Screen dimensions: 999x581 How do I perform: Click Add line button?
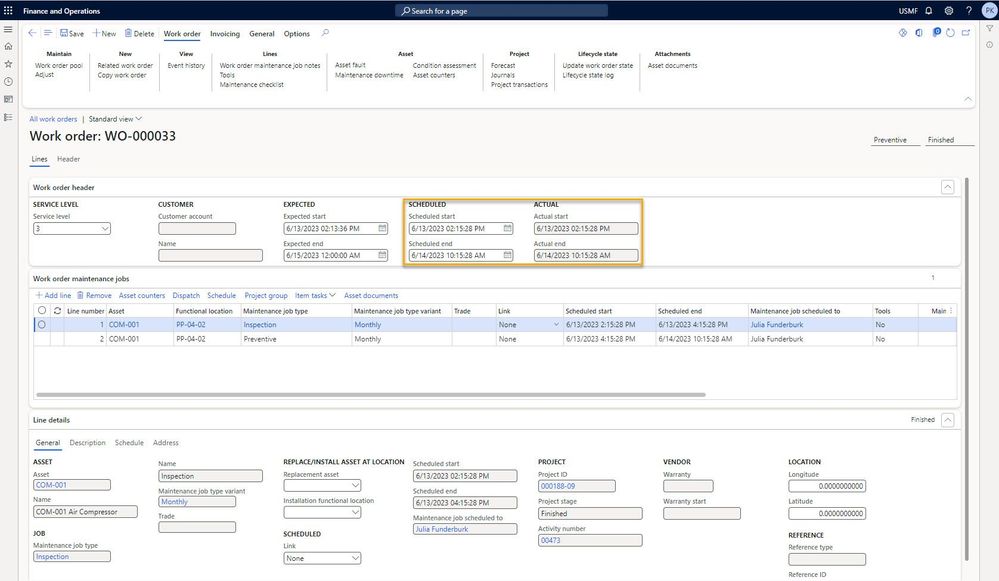point(54,296)
